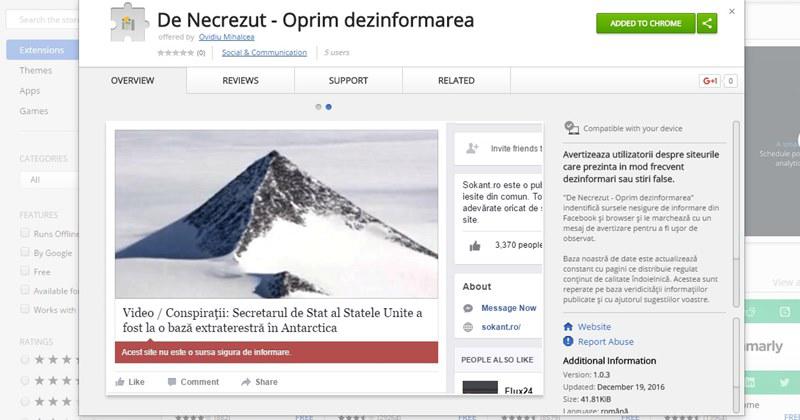
Task: Switch to the Support tab
Action: click(348, 81)
